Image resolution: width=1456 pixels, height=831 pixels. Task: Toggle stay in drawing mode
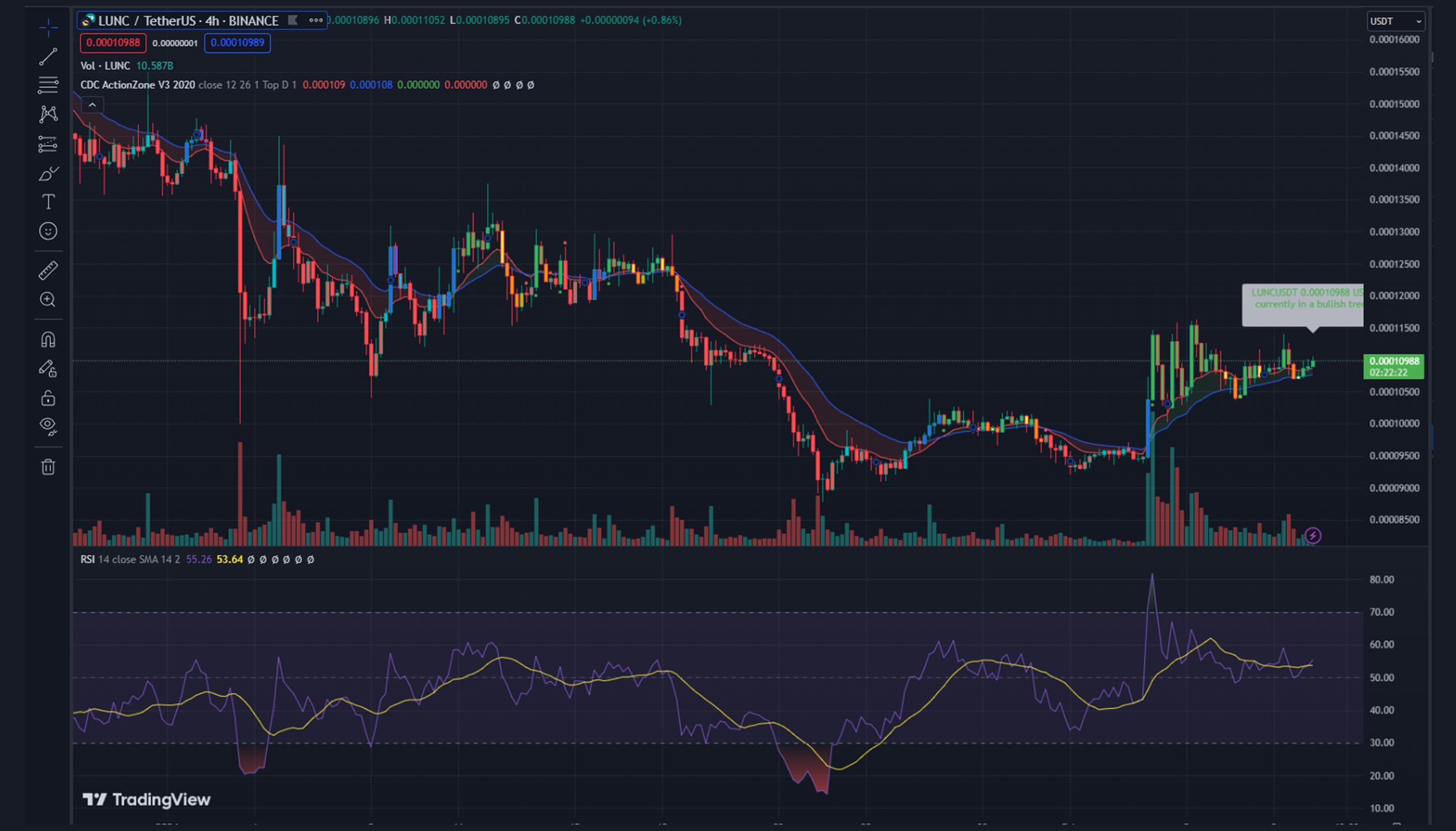click(48, 368)
